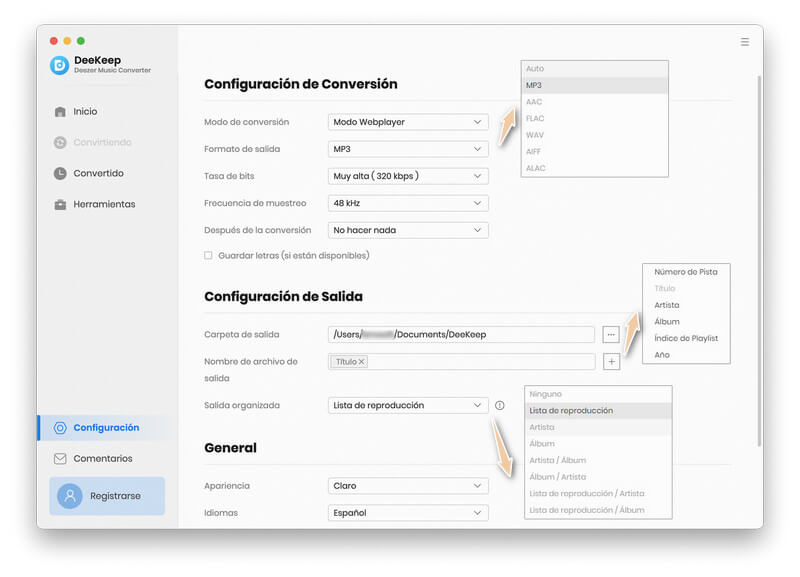Screen dimensions: 800x577
Task: Open the Frecuencia de muestreo dropdown
Action: 407,205
